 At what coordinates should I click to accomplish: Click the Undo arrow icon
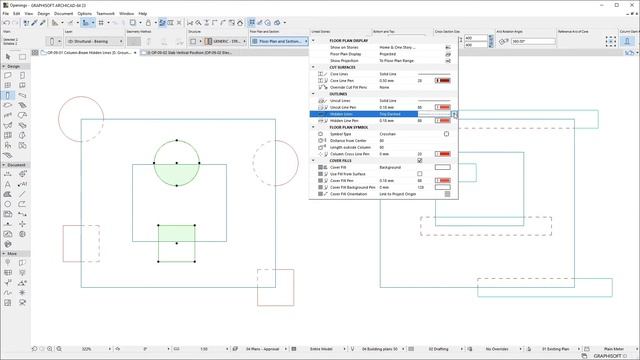[6, 23]
